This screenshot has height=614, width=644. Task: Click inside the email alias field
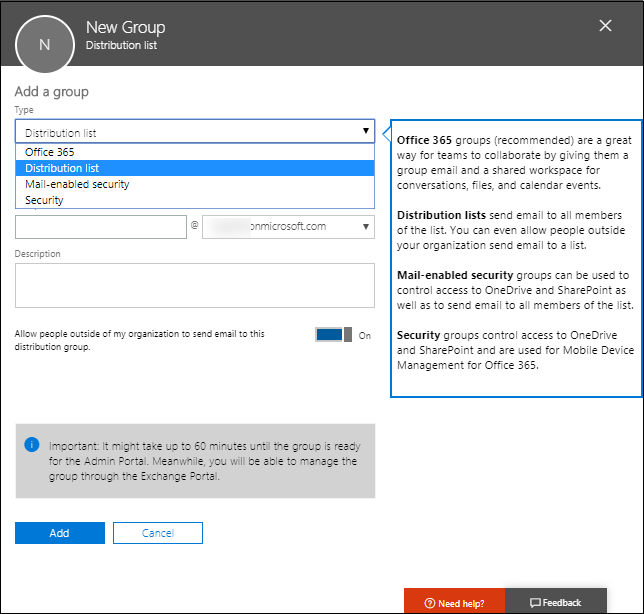pyautogui.click(x=101, y=227)
